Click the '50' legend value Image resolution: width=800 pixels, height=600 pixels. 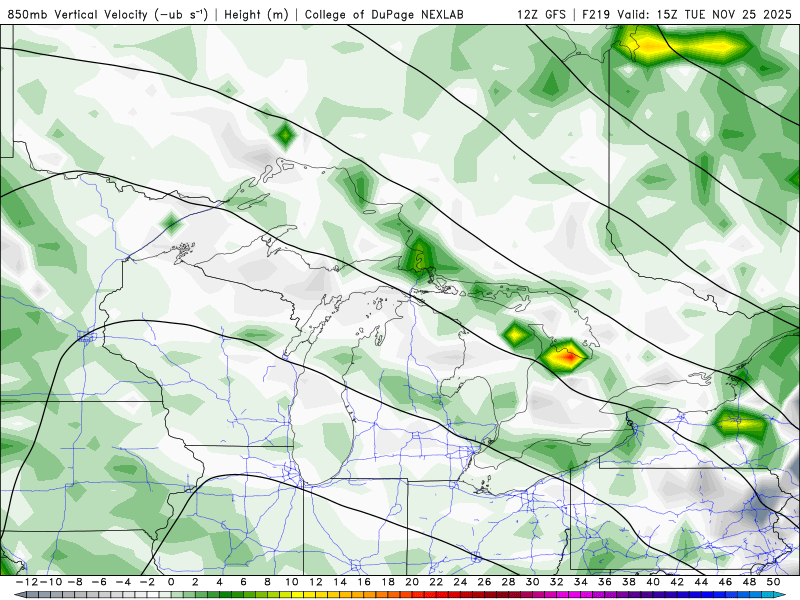pos(773,582)
